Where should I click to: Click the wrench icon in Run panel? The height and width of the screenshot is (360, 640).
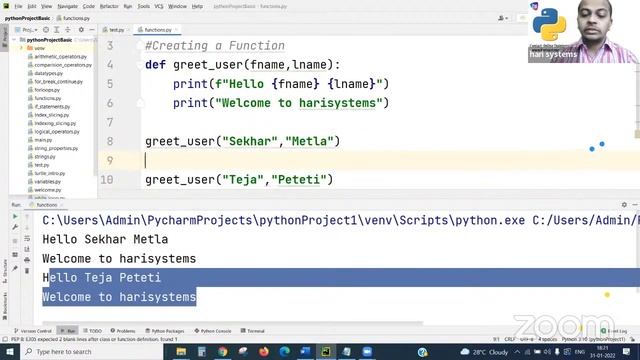click(x=15, y=227)
